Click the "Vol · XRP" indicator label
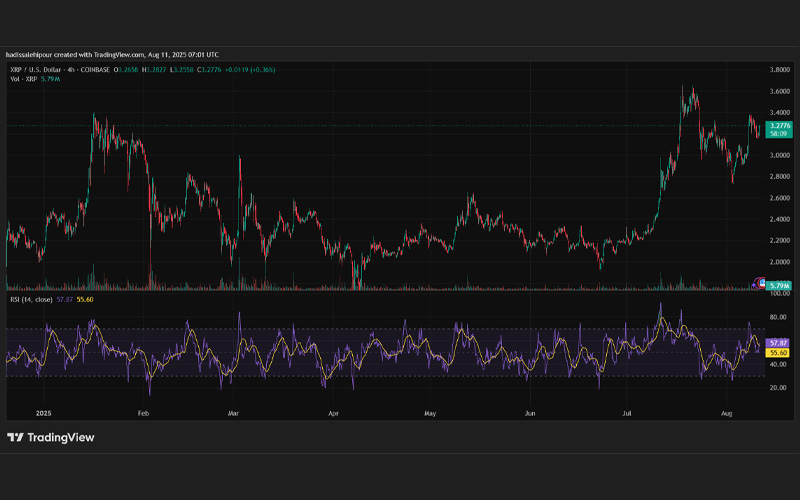800x500 pixels. pos(23,79)
